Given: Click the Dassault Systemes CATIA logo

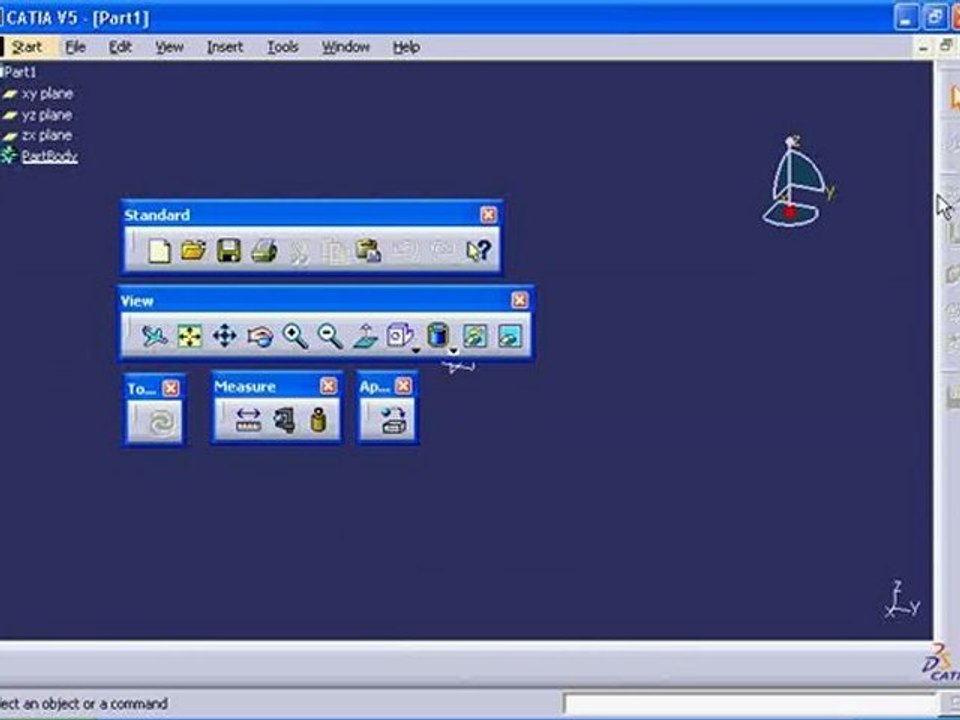Looking at the screenshot, I should coord(940,663).
